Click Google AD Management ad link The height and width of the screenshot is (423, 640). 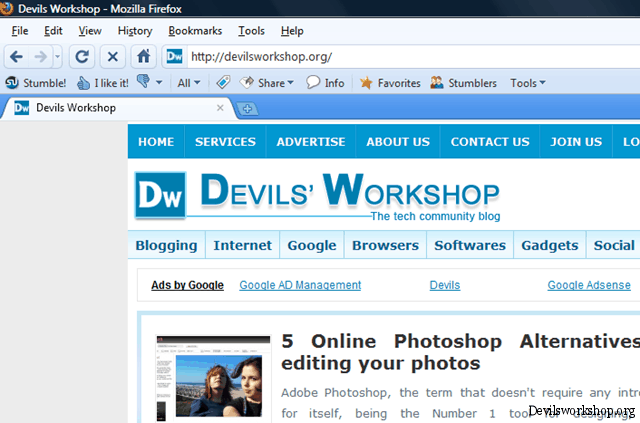pos(300,285)
